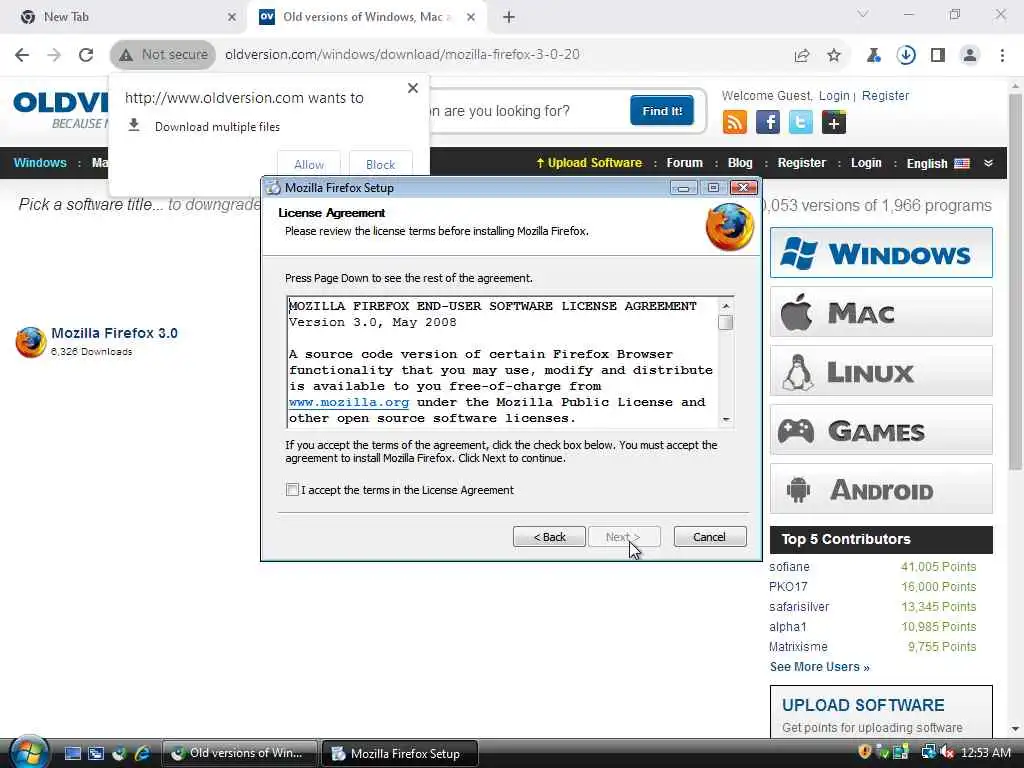1024x768 pixels.
Task: Open the Twitter icon
Action: (801, 122)
